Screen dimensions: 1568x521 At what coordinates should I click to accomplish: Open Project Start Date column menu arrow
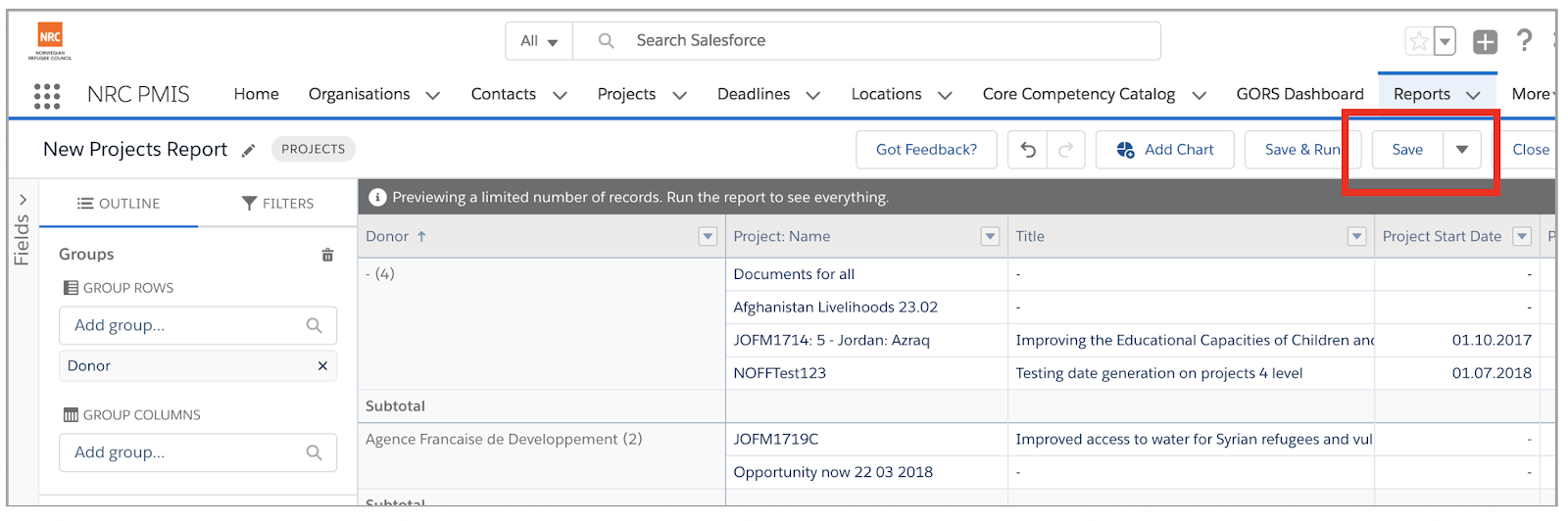coord(1522,237)
